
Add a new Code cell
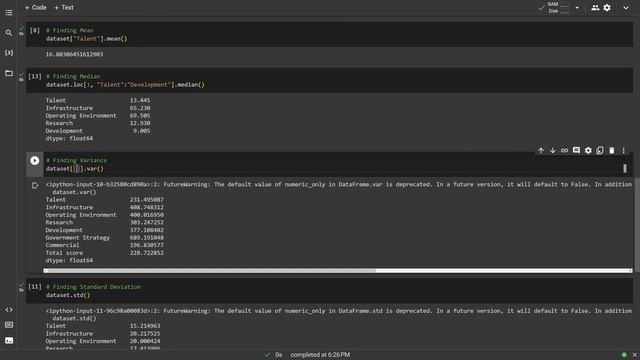coord(36,7)
